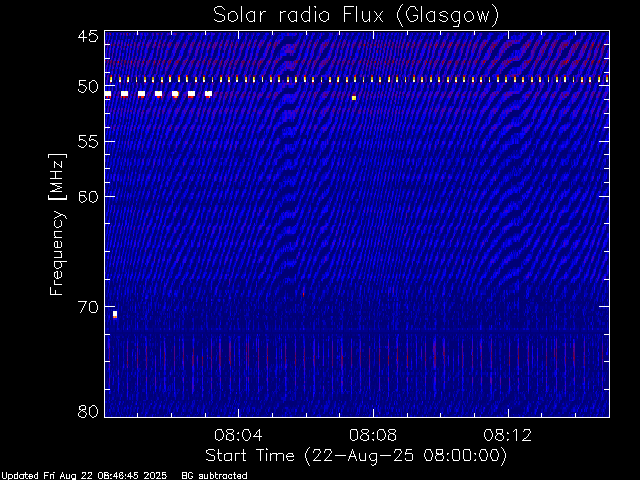Click the isolated yellow spot near 08:07
Viewport: 640px width, 480px height.
pos(354,98)
